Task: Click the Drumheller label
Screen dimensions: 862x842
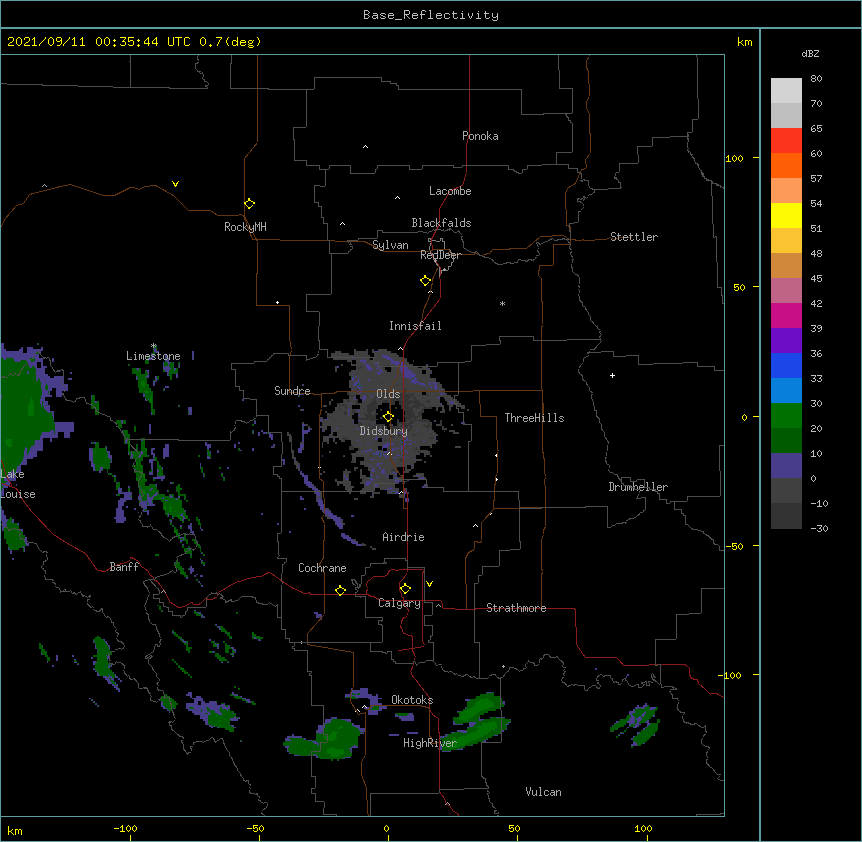Action: pyautogui.click(x=638, y=487)
